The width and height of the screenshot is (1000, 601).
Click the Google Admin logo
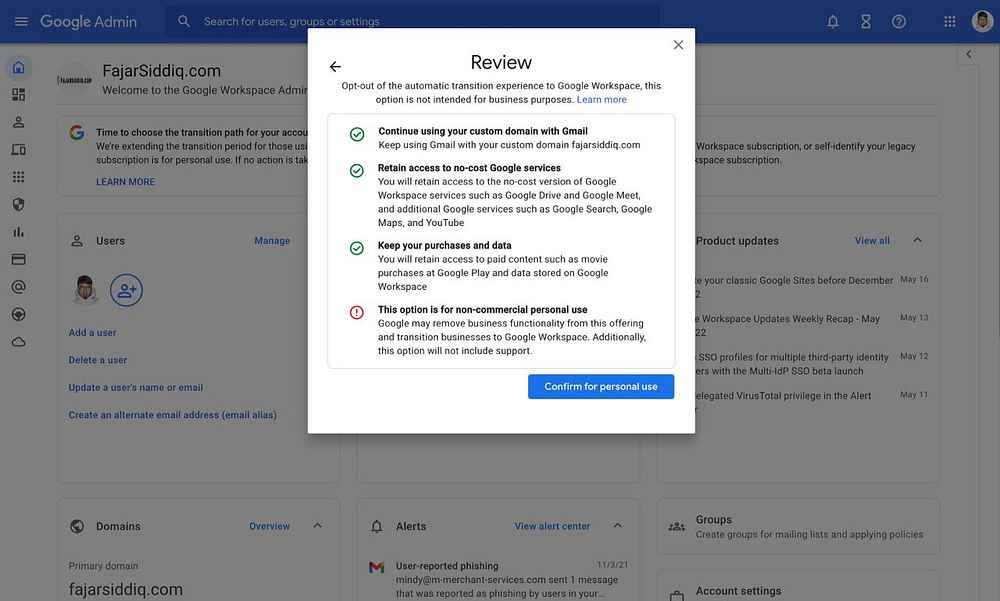click(x=89, y=22)
